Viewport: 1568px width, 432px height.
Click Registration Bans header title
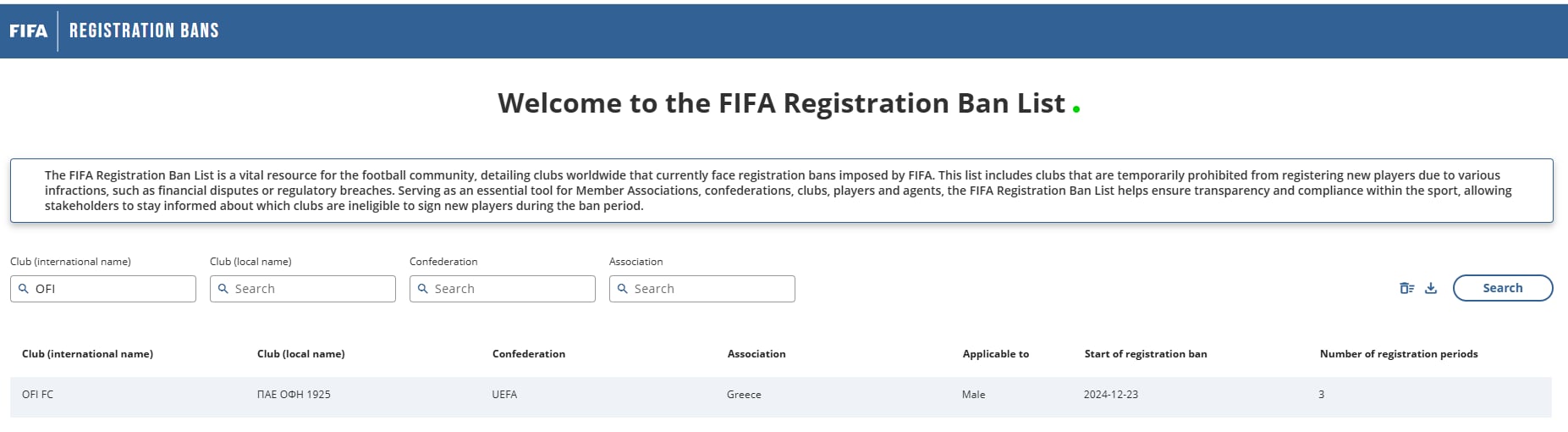click(x=144, y=31)
